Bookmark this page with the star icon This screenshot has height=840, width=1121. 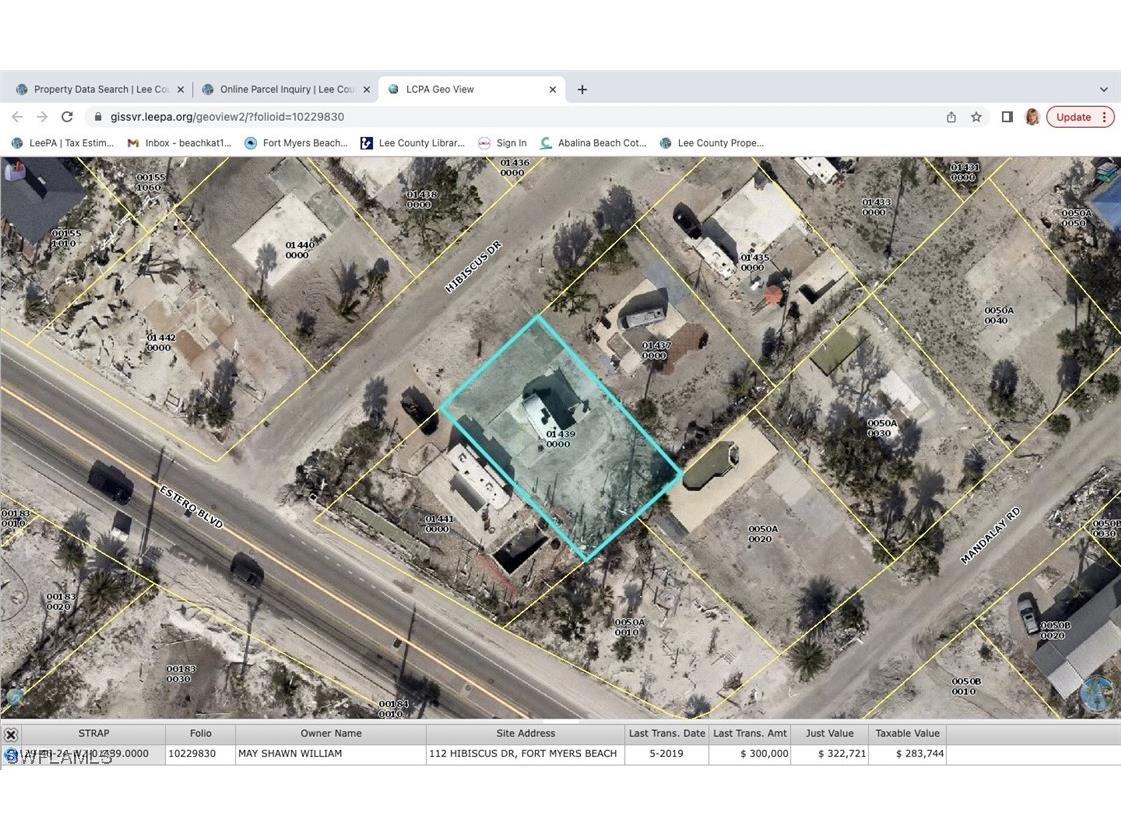point(976,117)
